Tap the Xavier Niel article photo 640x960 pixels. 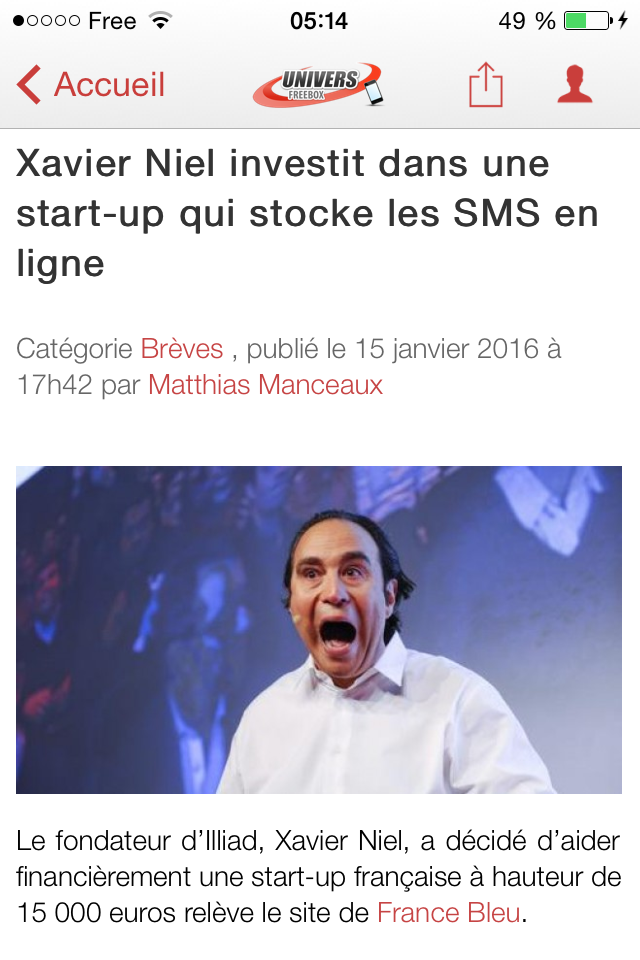pyautogui.click(x=318, y=630)
